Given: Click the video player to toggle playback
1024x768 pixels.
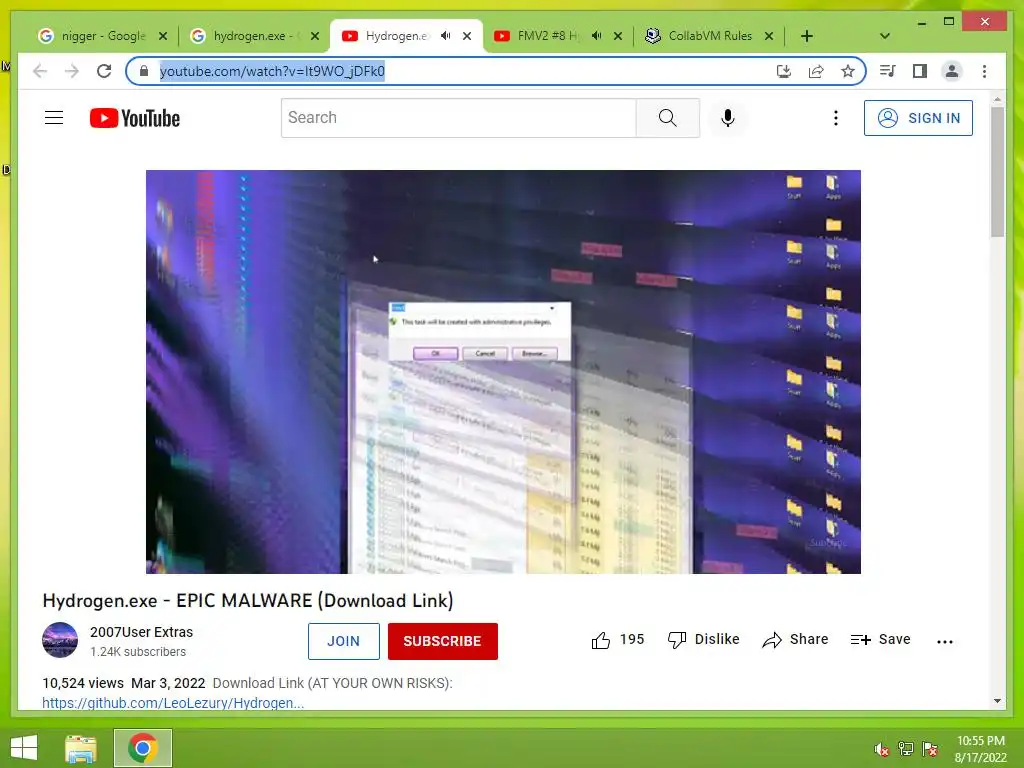Looking at the screenshot, I should (x=503, y=372).
